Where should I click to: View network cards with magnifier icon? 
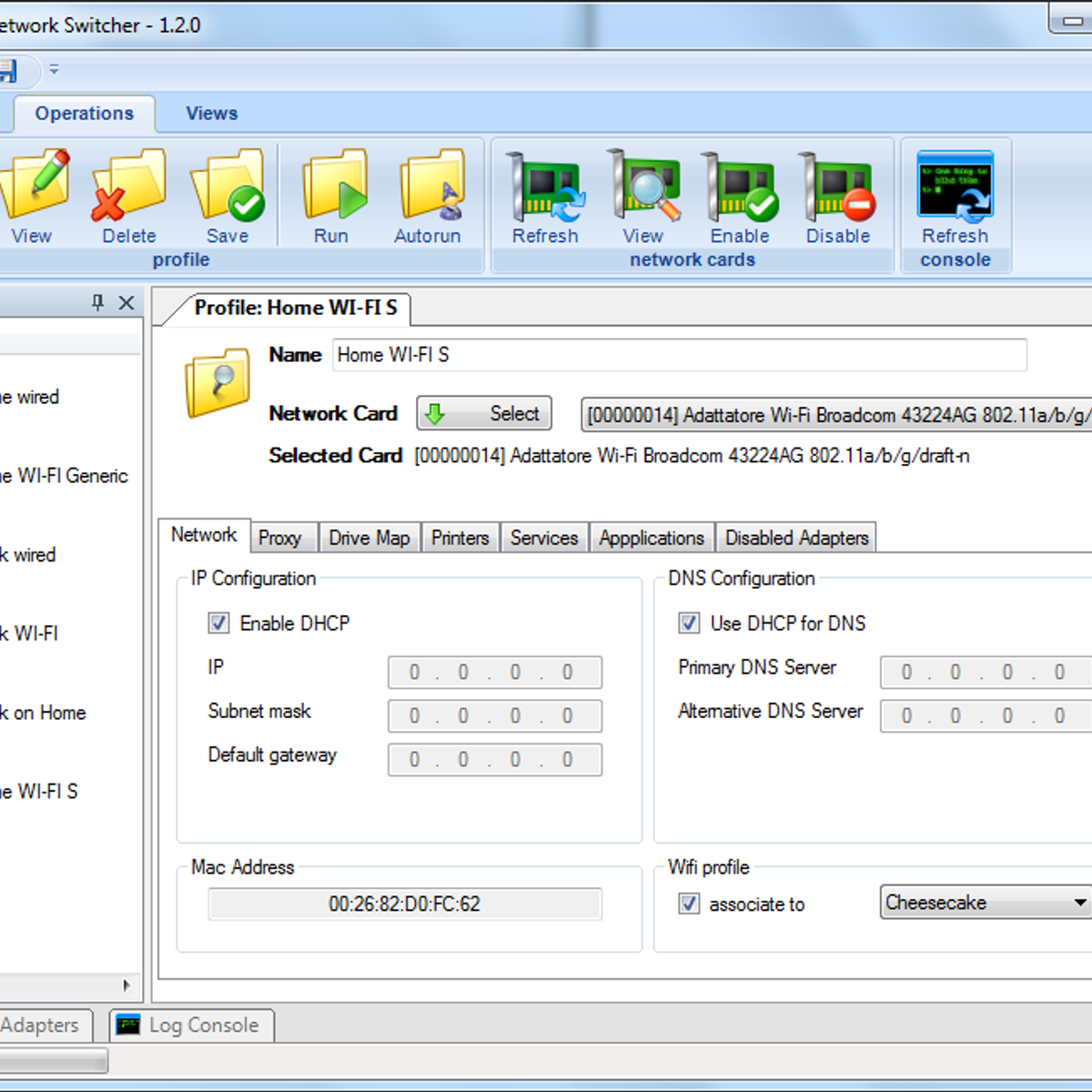tap(643, 197)
